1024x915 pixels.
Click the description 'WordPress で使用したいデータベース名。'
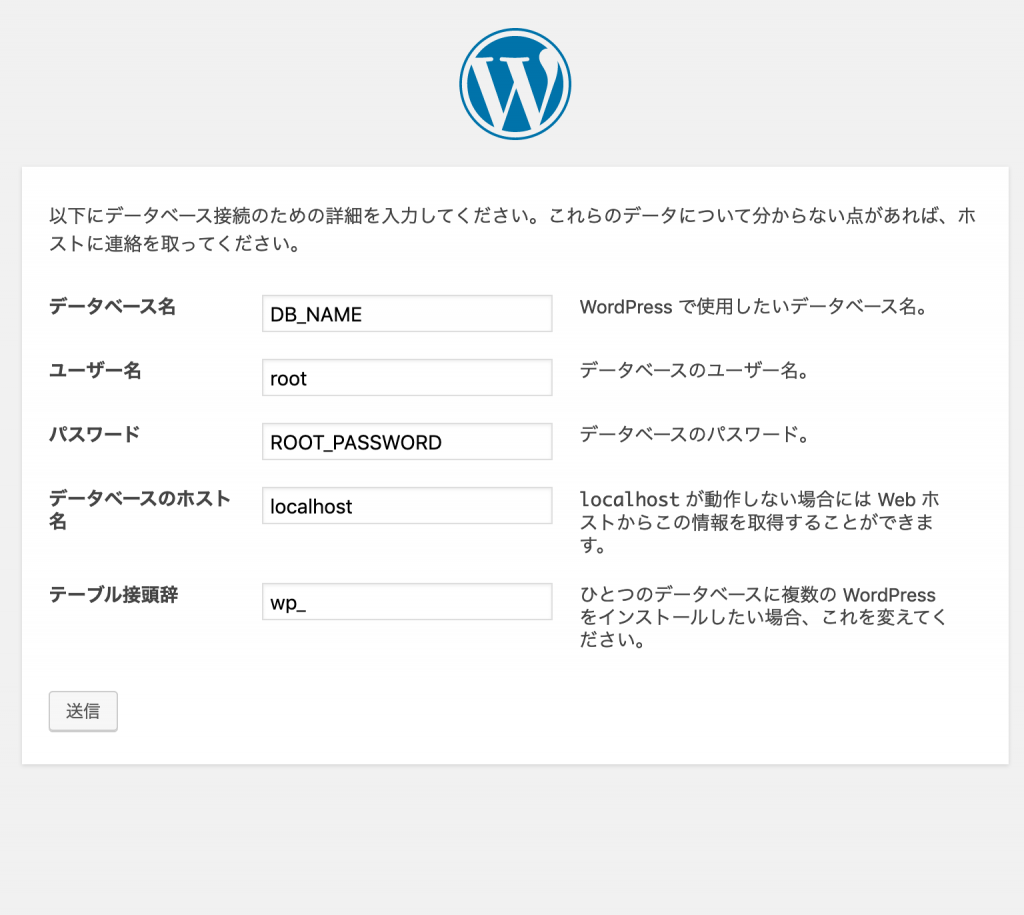[754, 307]
